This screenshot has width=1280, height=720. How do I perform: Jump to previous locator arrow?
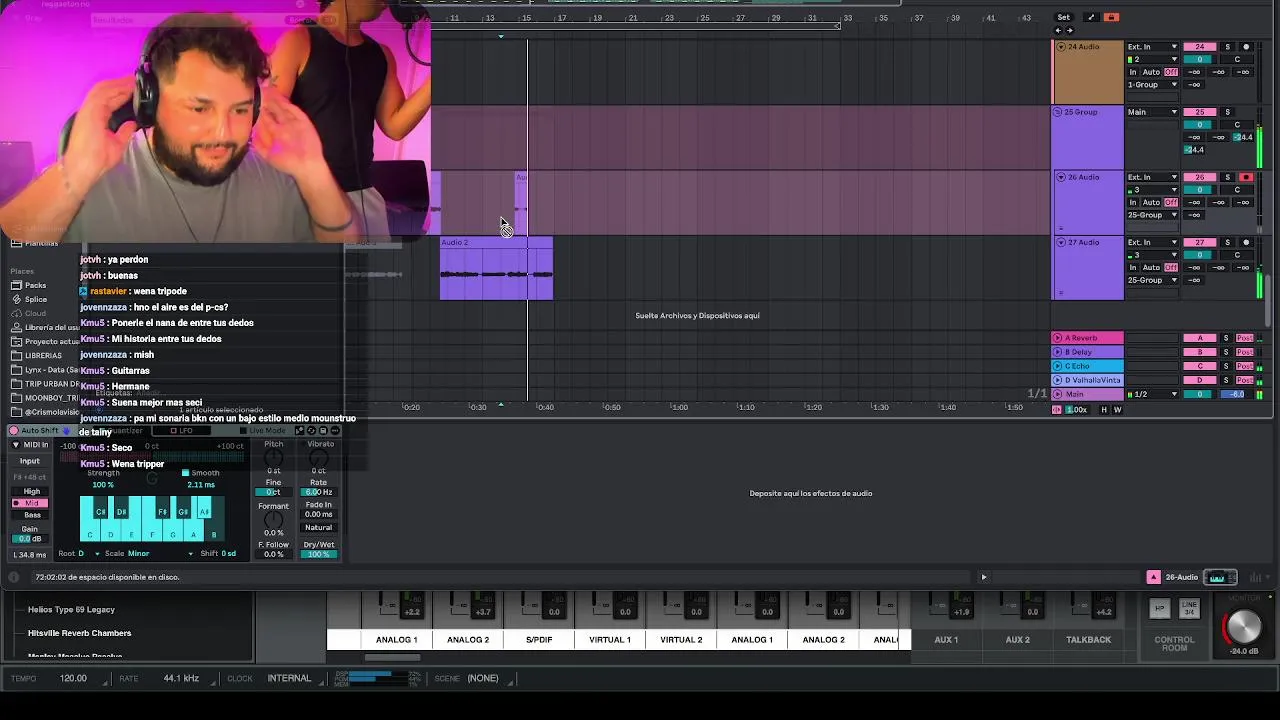pyautogui.click(x=1059, y=30)
